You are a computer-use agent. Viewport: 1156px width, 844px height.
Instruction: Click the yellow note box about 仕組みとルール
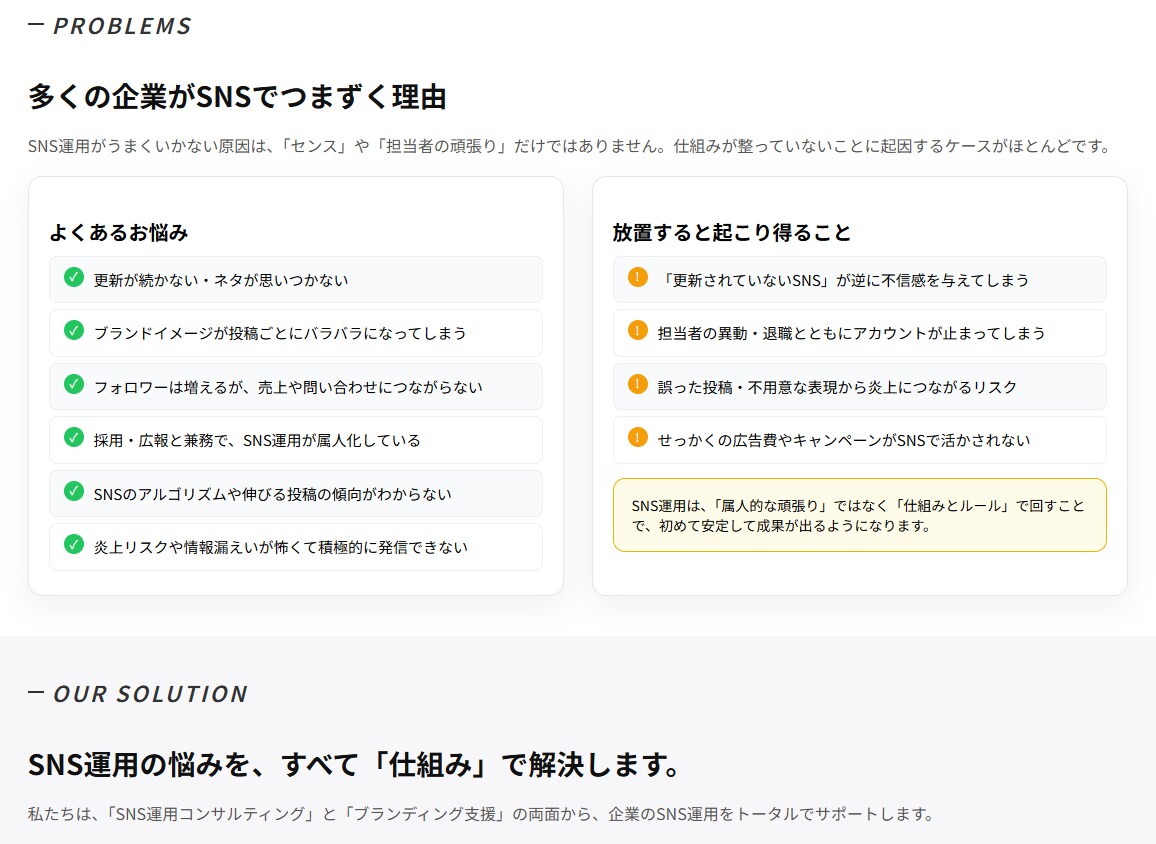pos(860,515)
